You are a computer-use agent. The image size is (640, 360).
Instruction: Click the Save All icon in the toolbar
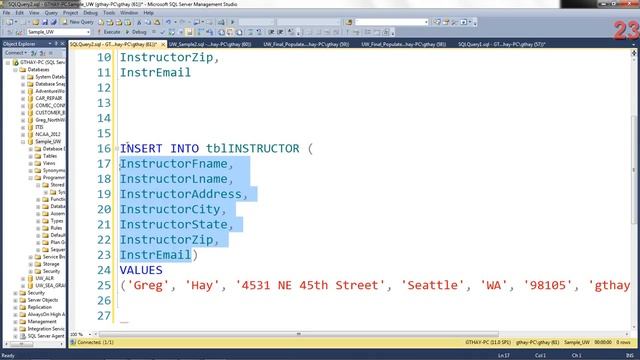pos(53,22)
